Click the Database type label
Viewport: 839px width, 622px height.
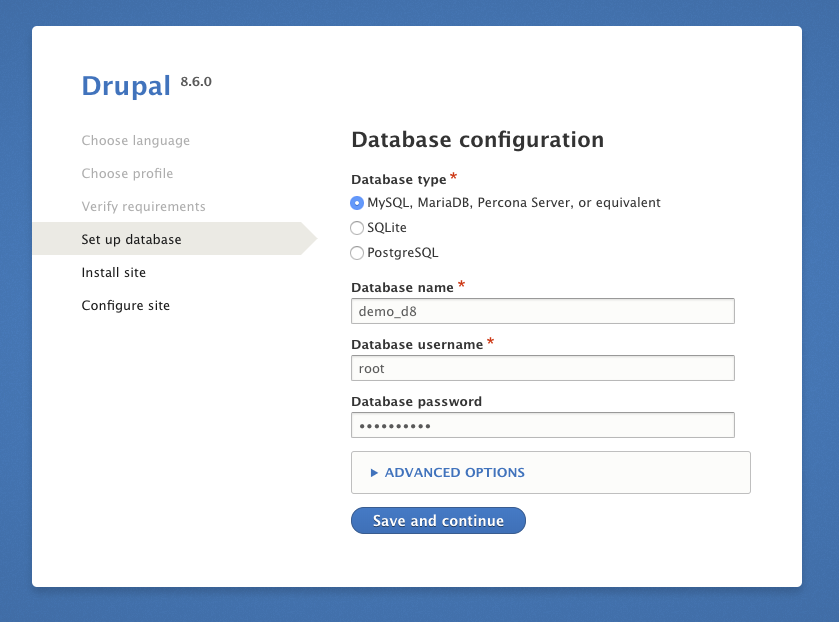[x=399, y=179]
